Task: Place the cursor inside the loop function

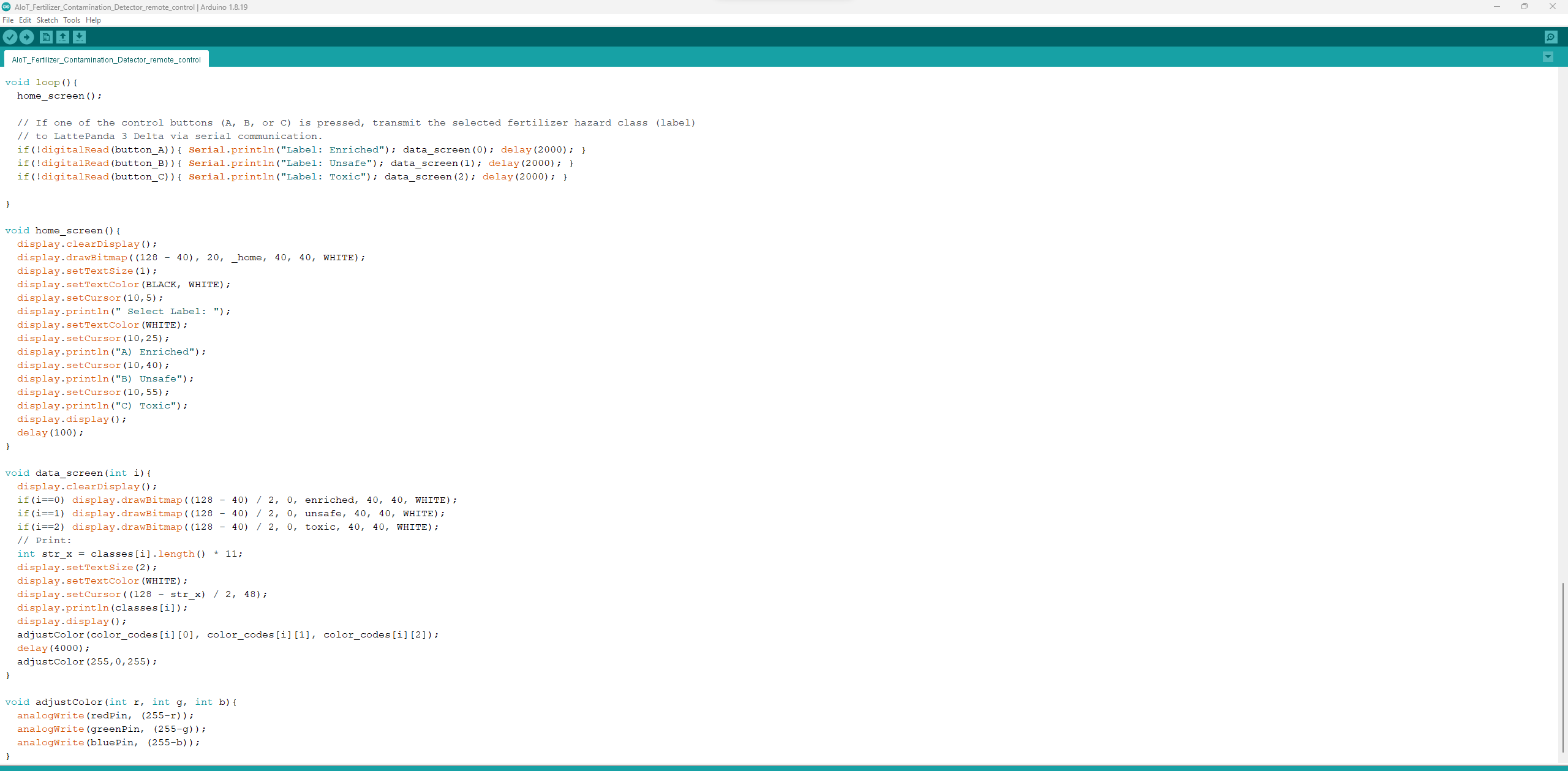Action: point(60,96)
